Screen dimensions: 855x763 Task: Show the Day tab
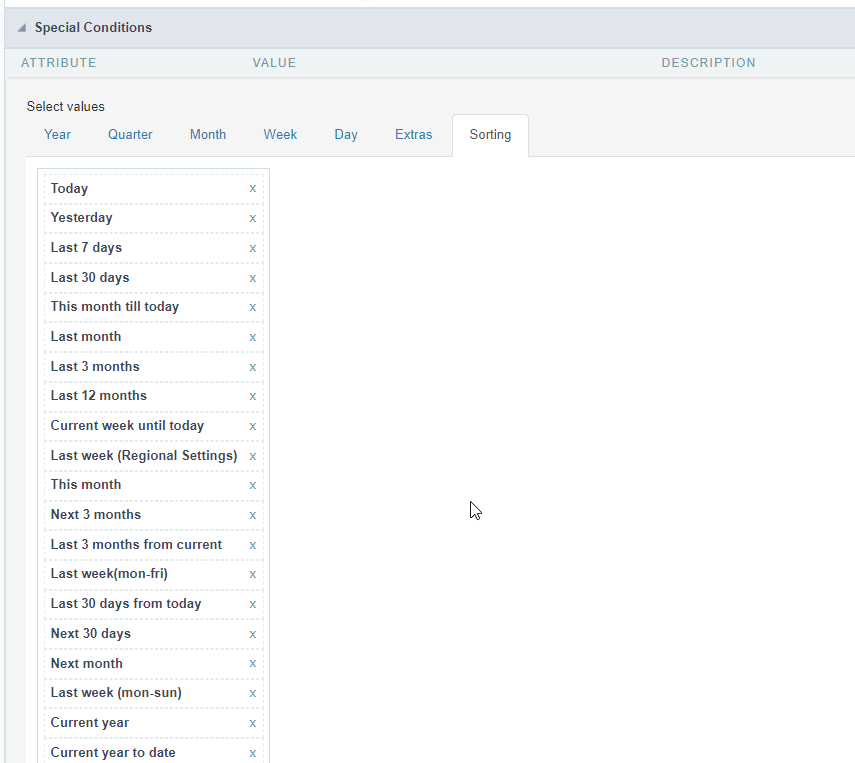click(346, 135)
